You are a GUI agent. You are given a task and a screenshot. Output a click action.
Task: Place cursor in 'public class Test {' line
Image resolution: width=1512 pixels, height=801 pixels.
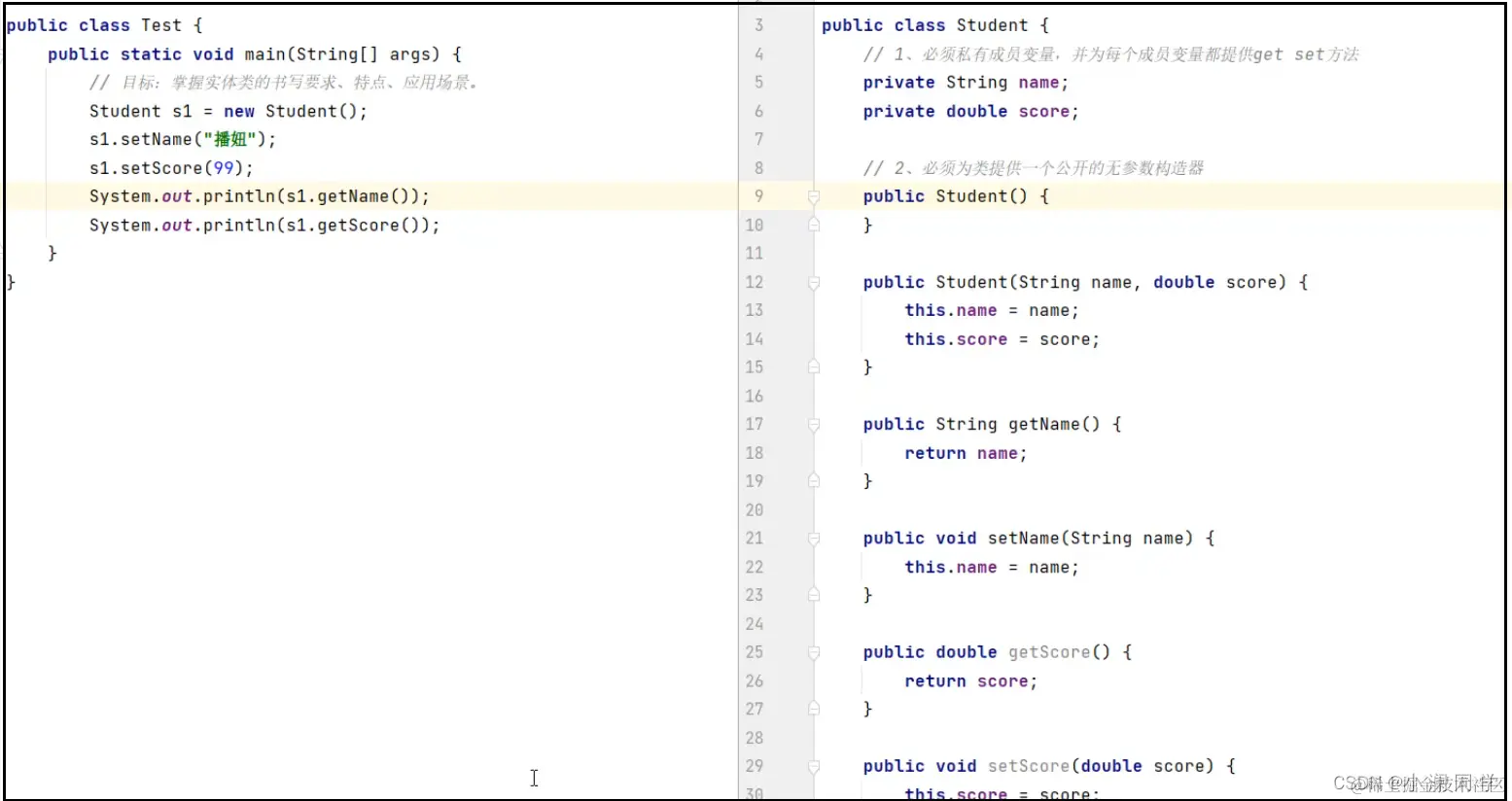click(x=104, y=25)
